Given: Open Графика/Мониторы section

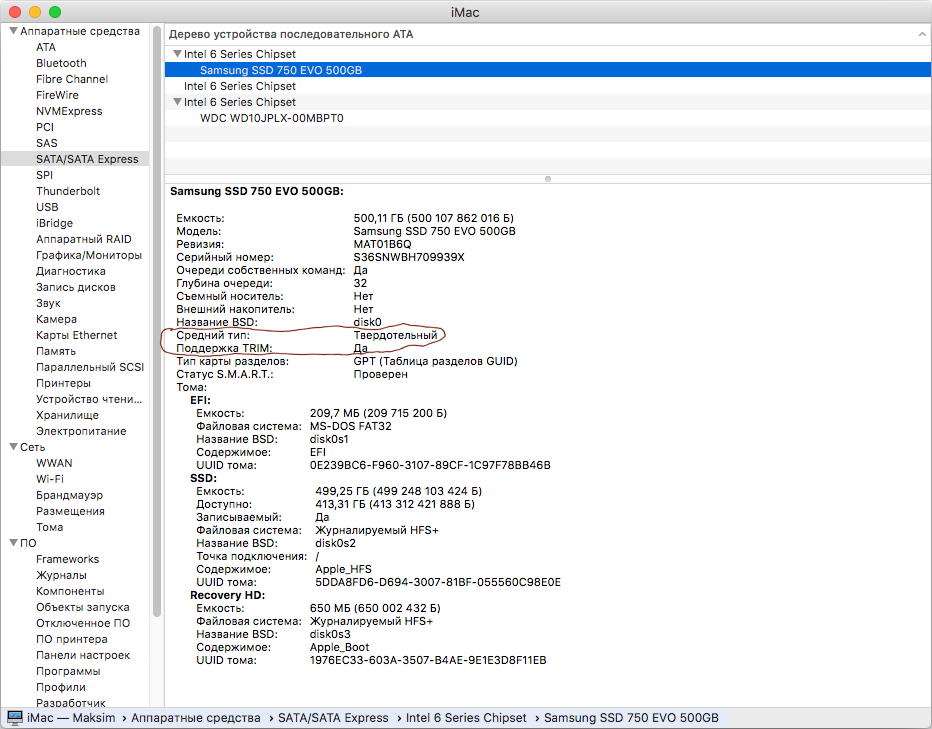Looking at the screenshot, I should point(89,255).
